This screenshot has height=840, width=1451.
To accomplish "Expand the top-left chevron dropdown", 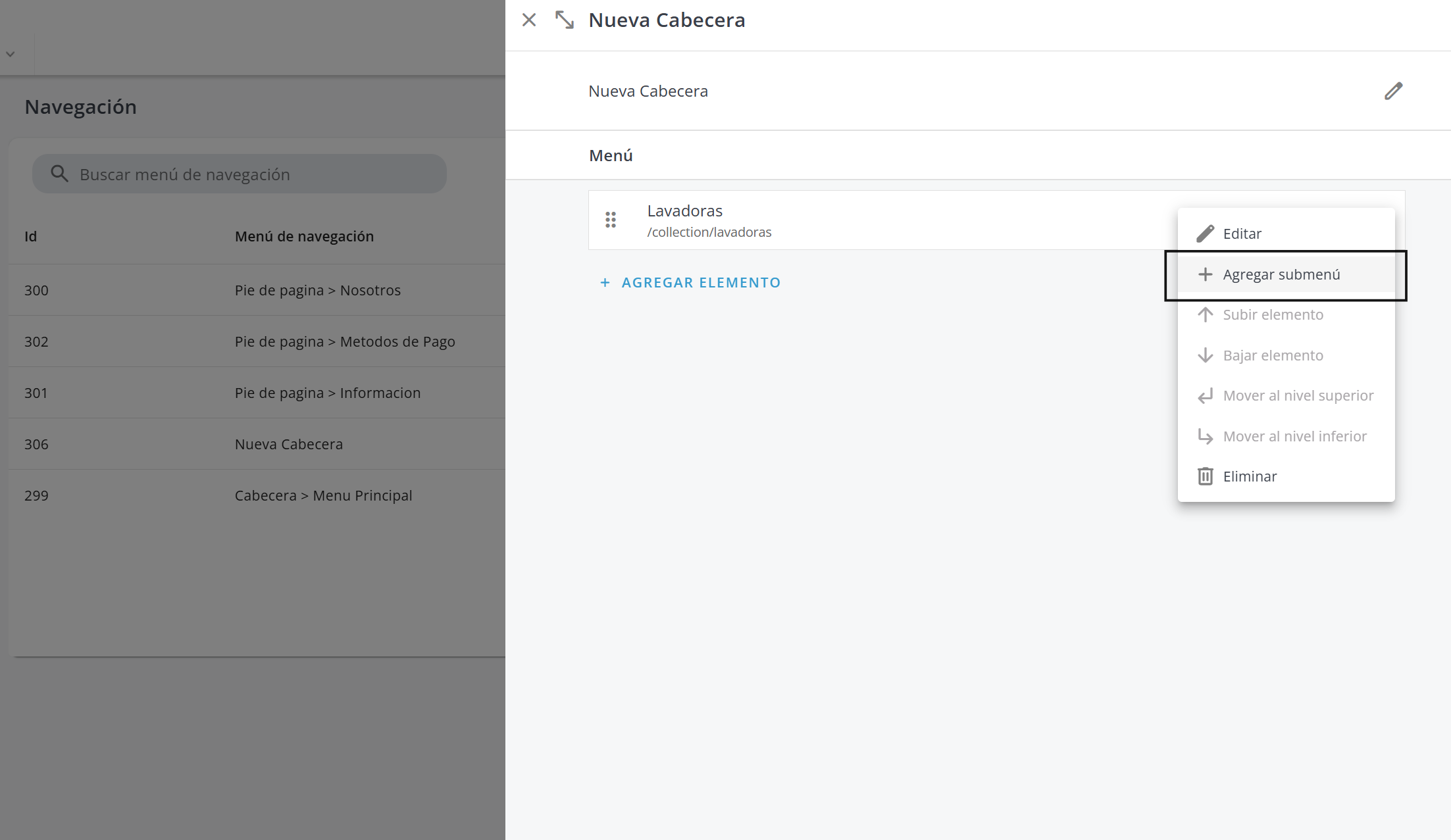I will coord(11,54).
